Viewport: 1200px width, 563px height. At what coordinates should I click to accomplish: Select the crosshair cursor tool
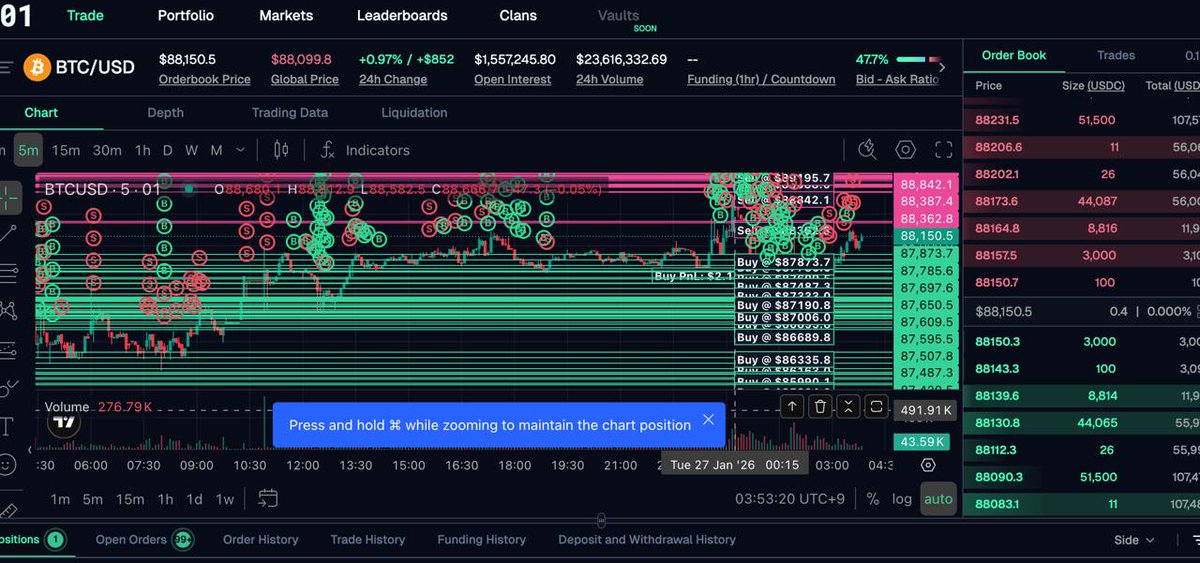[x=8, y=197]
